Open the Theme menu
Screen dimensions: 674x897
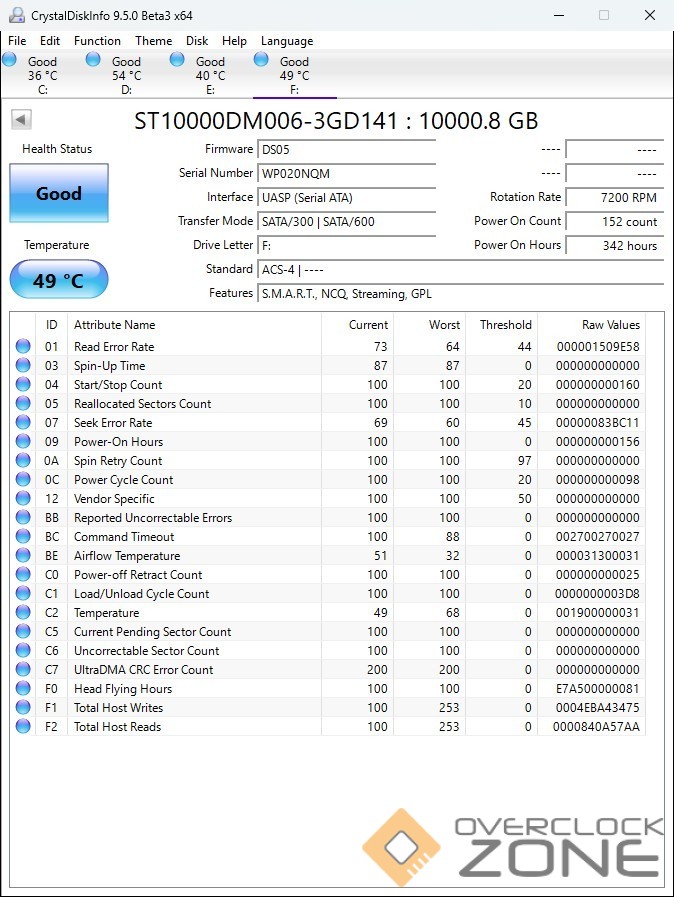pyautogui.click(x=153, y=41)
